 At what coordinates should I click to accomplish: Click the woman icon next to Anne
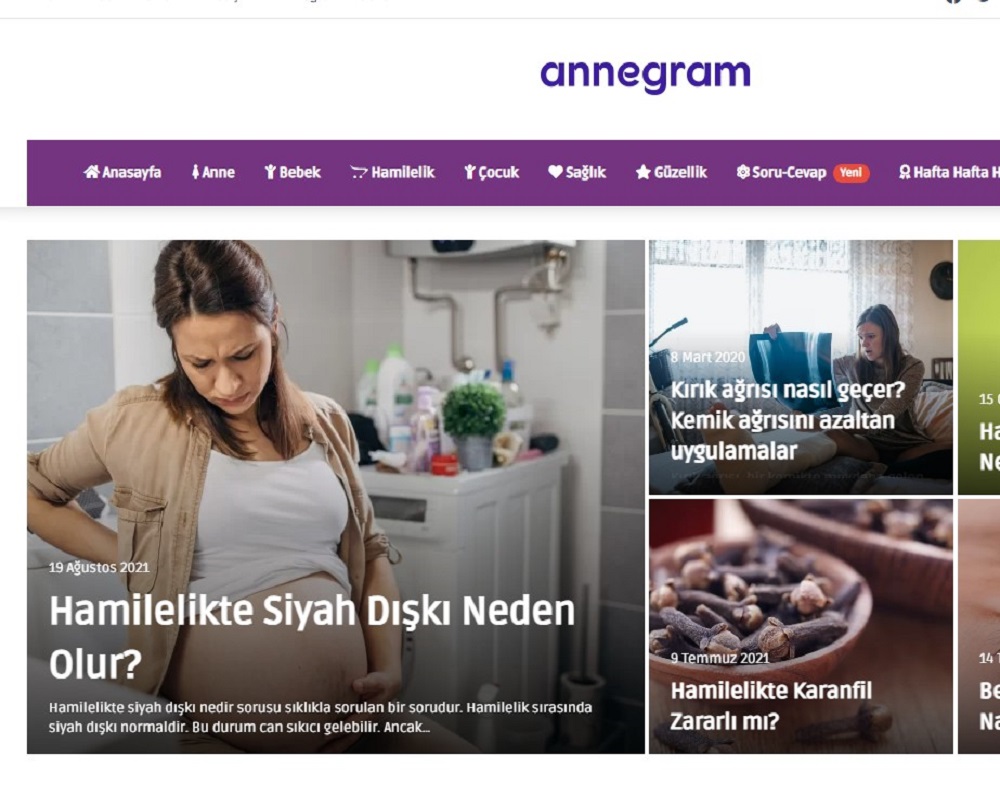click(x=195, y=172)
